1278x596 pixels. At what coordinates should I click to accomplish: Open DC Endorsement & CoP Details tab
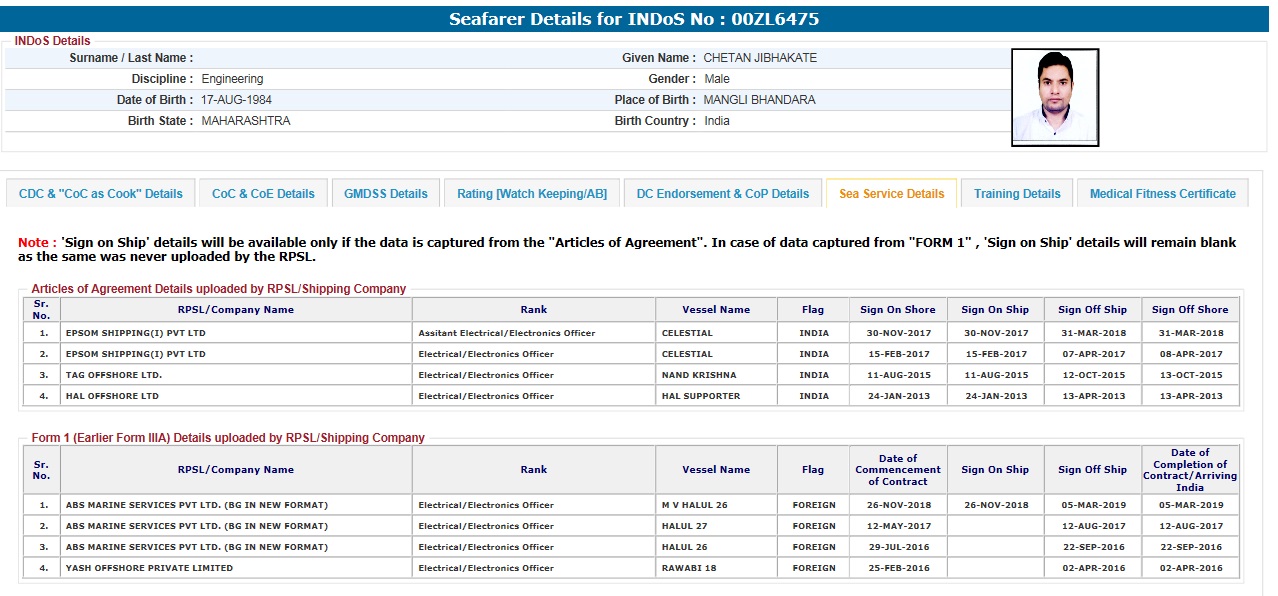[x=722, y=194]
